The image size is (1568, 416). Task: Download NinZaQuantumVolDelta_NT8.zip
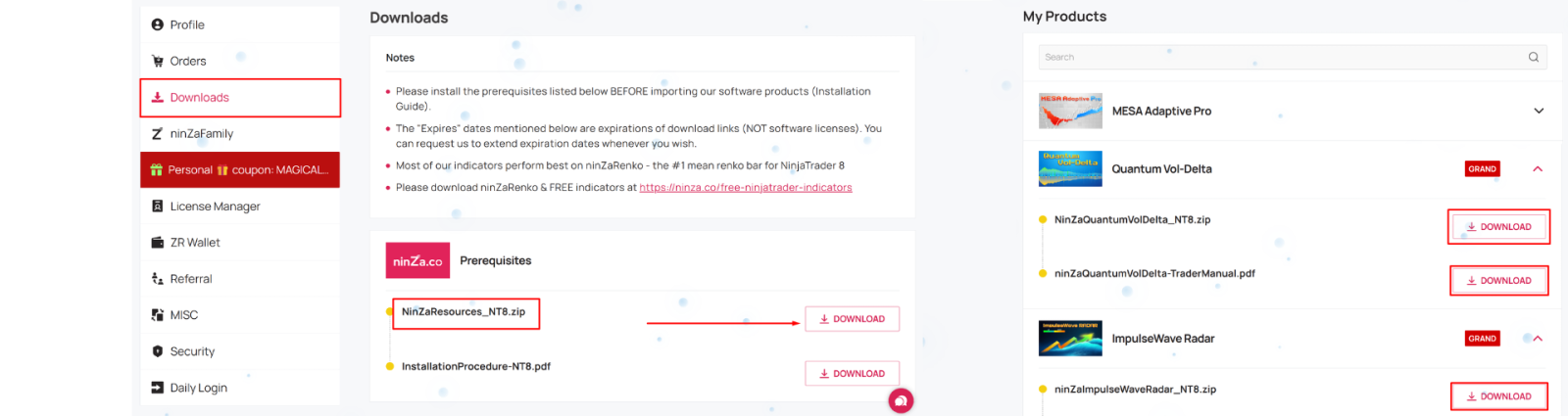(x=1498, y=226)
